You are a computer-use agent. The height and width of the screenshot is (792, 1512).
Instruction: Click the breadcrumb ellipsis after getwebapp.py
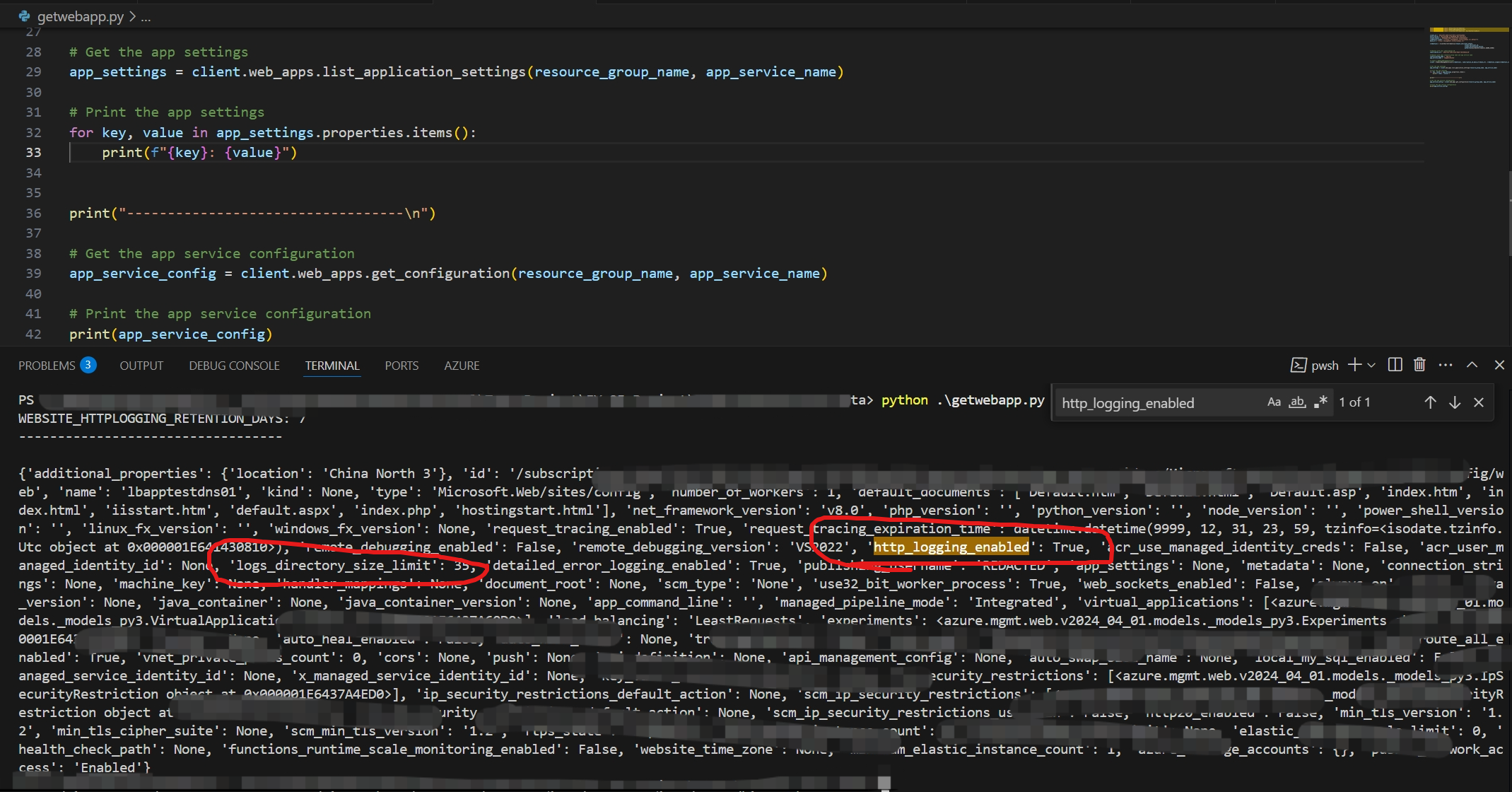click(146, 16)
